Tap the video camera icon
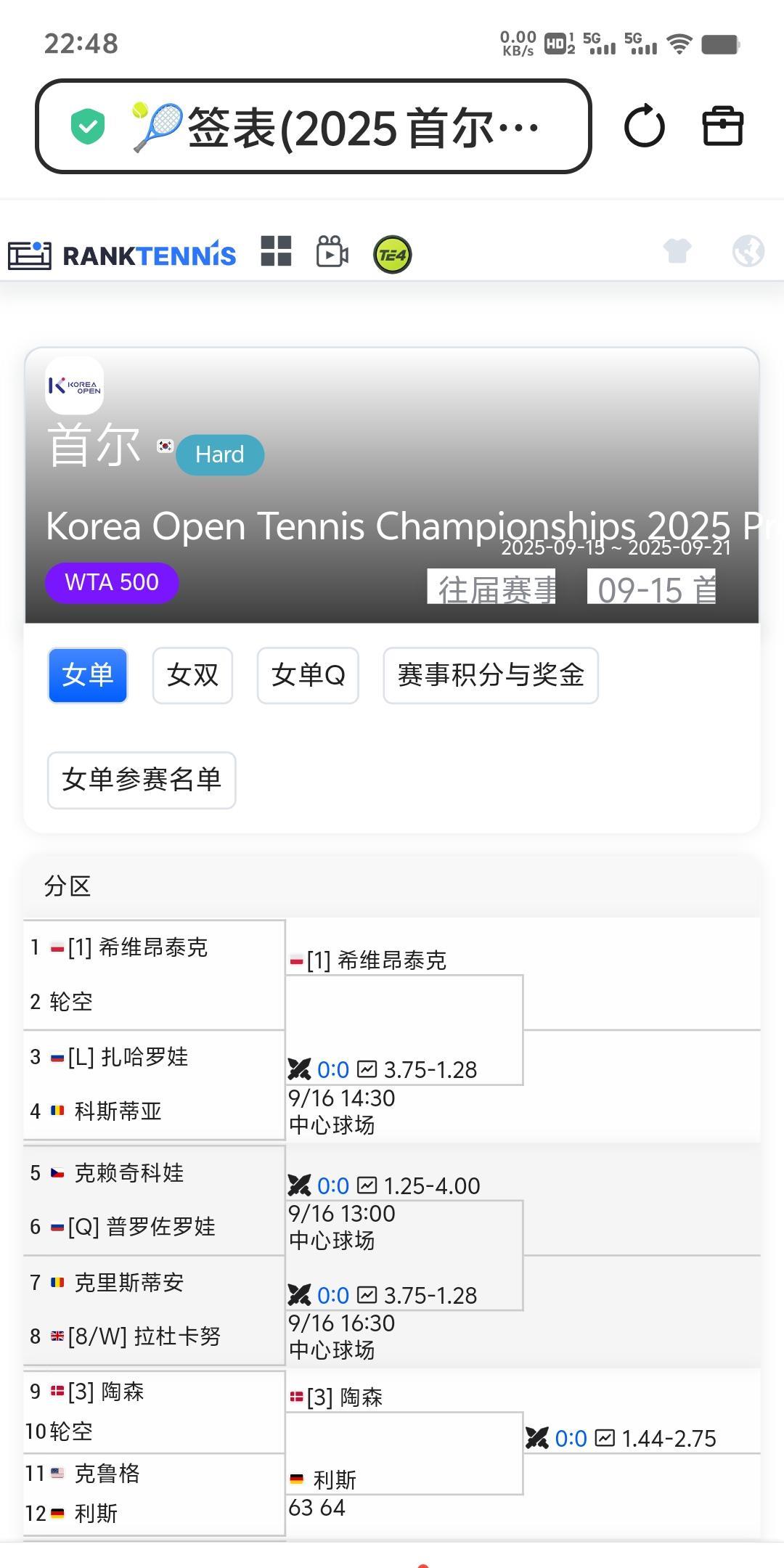This screenshot has height=1568, width=784. click(x=332, y=252)
